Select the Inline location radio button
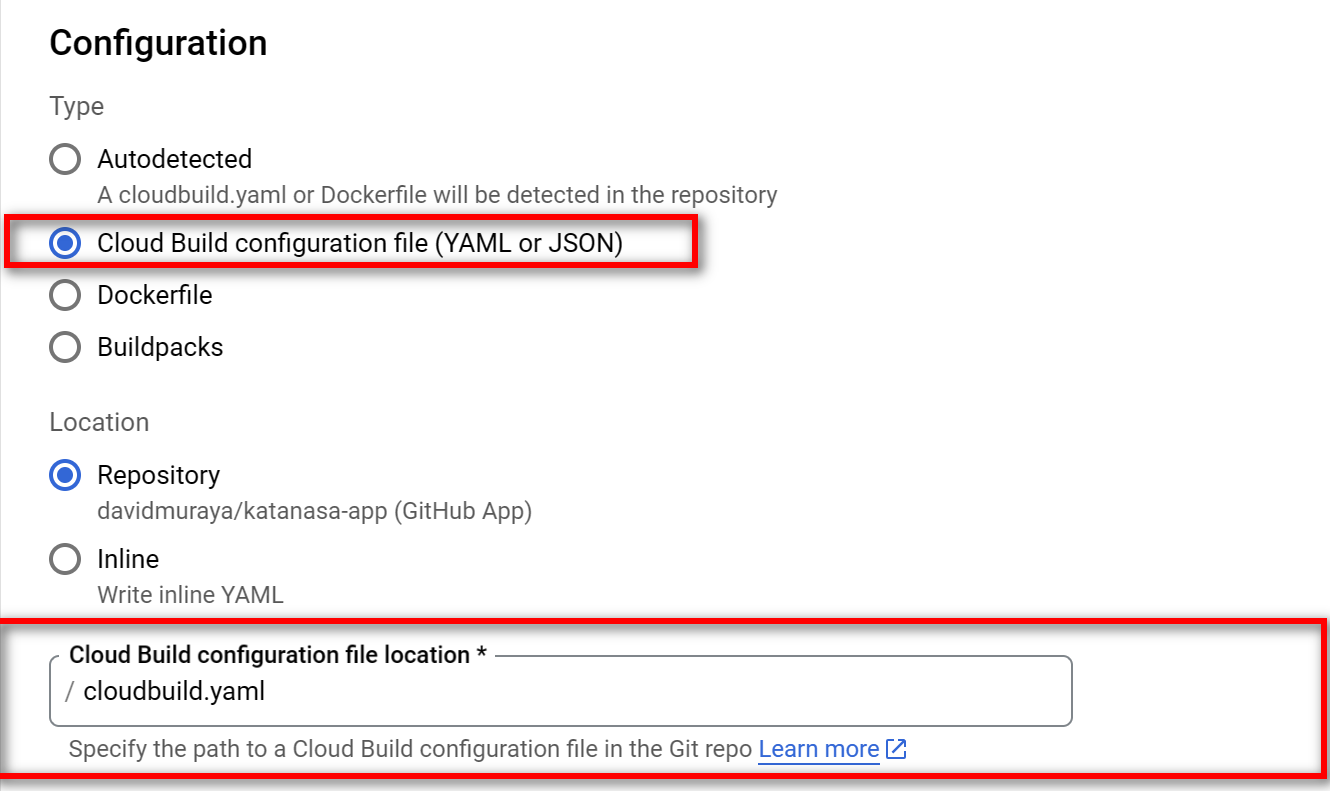The image size is (1330, 791). coord(65,559)
